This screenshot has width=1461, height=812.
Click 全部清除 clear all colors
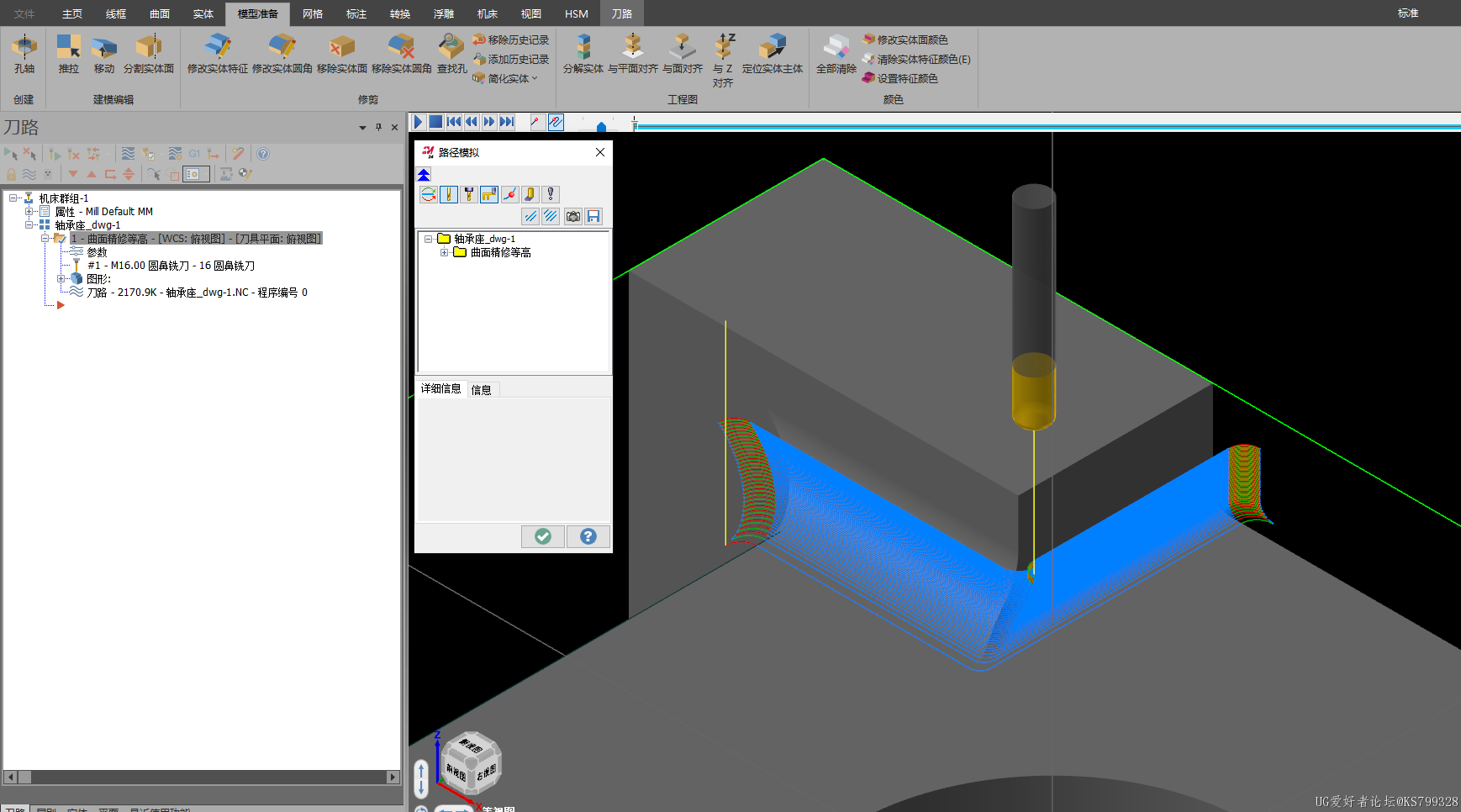836,55
